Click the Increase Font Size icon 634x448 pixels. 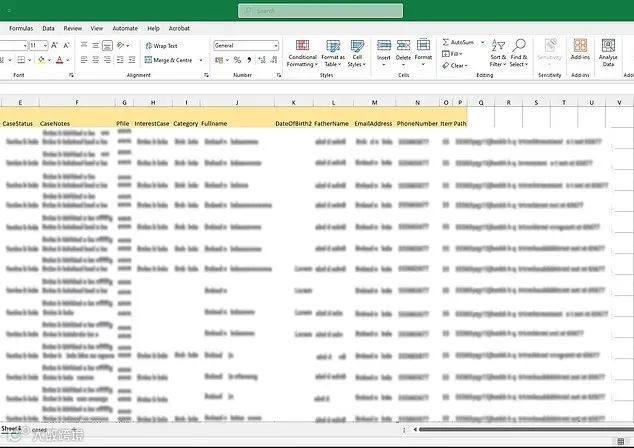click(x=55, y=45)
